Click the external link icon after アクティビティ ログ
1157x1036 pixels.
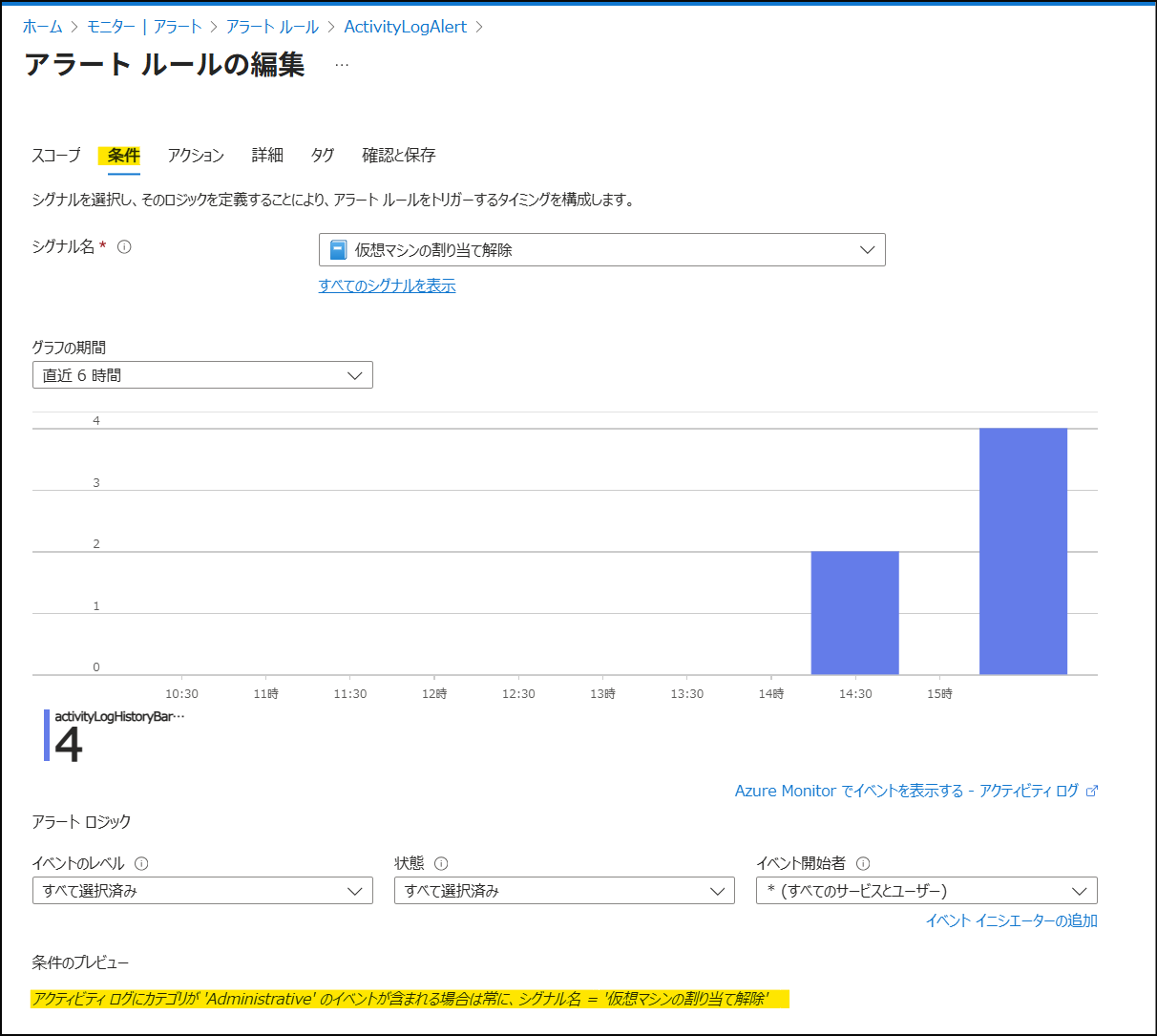tap(1092, 791)
